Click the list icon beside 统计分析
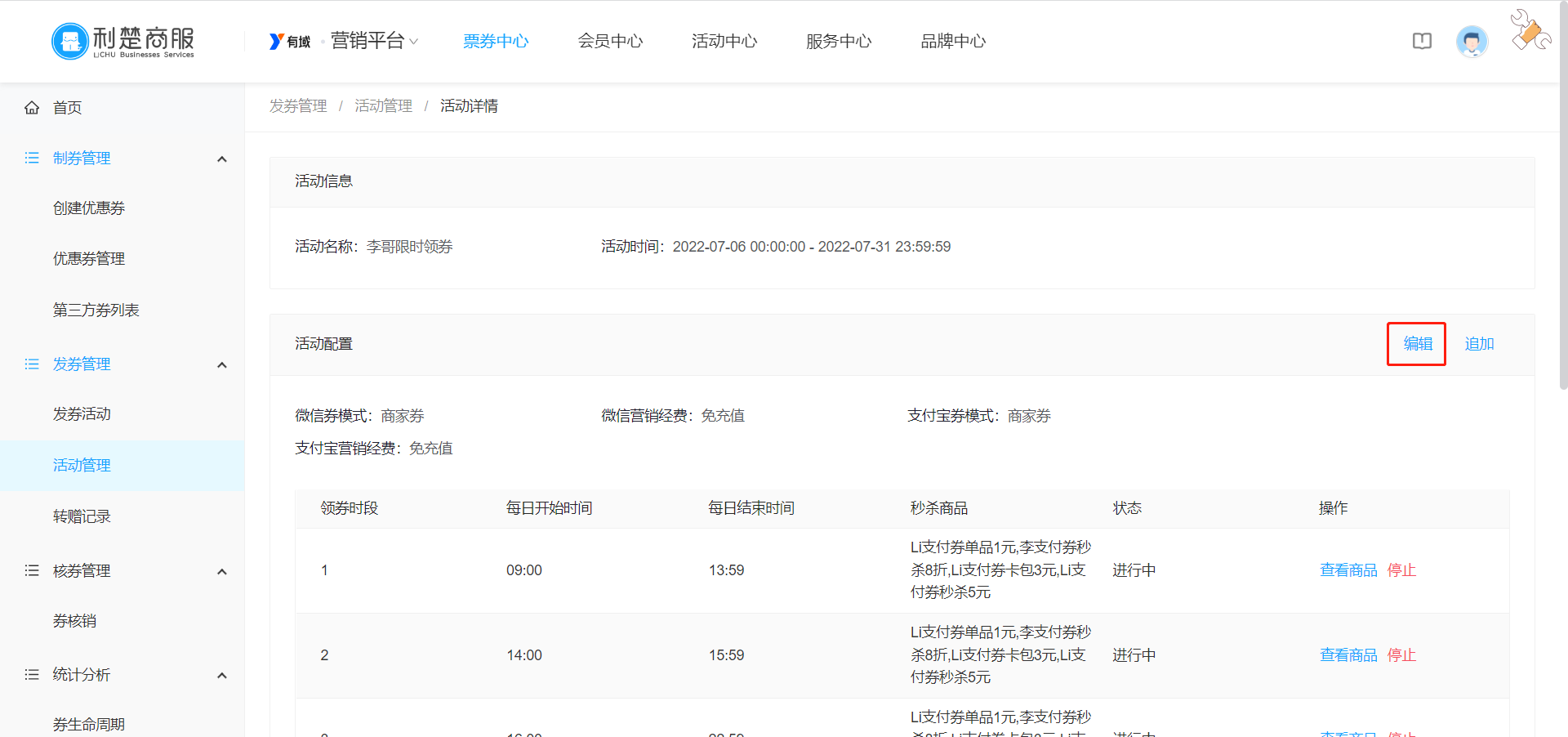Viewport: 1568px width, 737px height. [32, 674]
